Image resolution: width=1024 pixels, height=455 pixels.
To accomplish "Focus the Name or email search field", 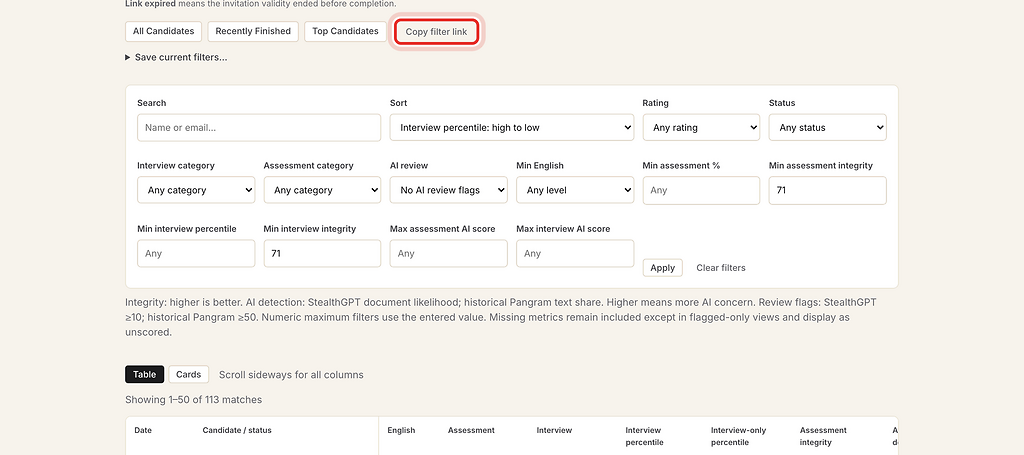I will point(259,128).
